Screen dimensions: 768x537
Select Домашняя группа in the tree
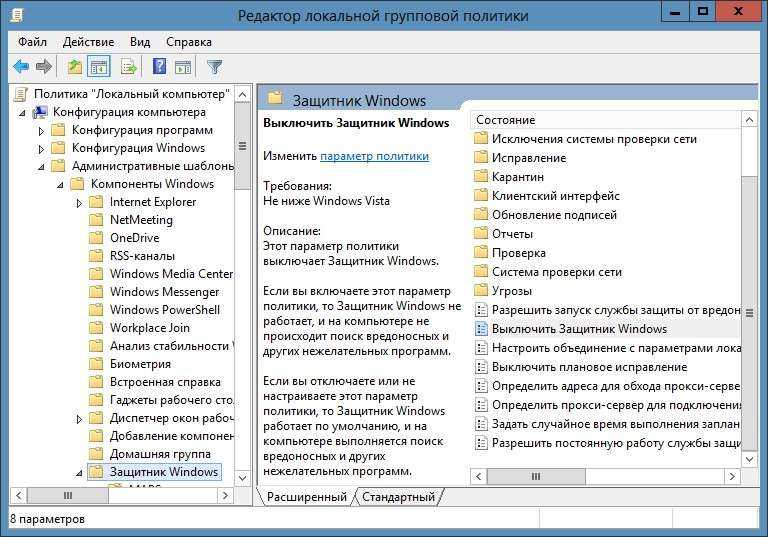coord(160,454)
